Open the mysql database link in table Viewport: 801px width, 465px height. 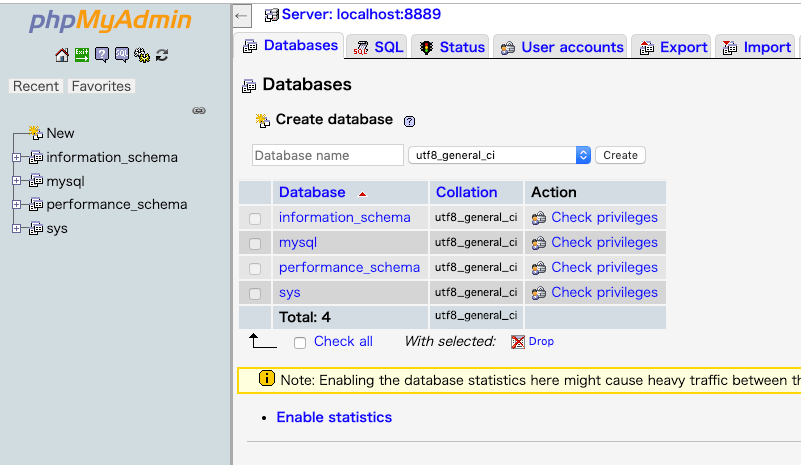point(298,242)
